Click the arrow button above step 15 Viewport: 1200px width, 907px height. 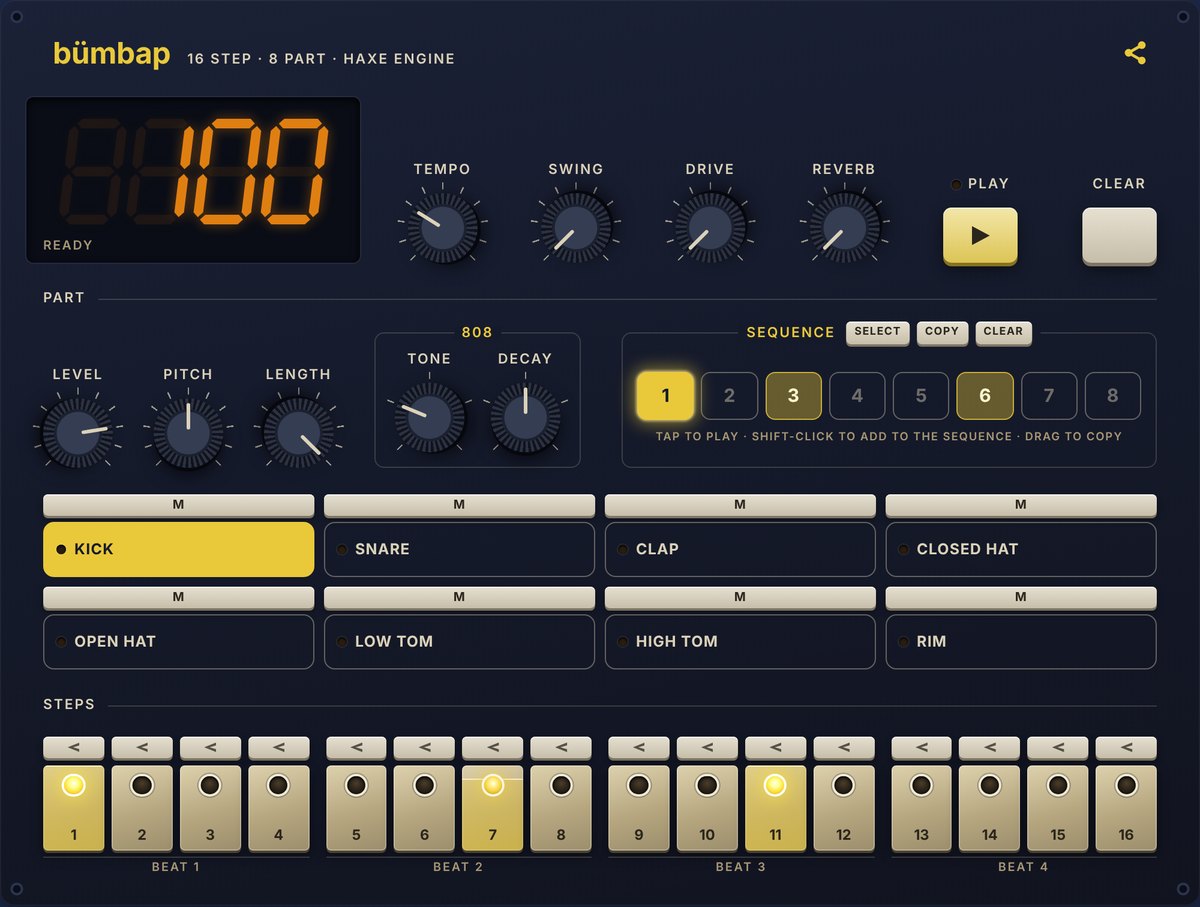click(1058, 747)
